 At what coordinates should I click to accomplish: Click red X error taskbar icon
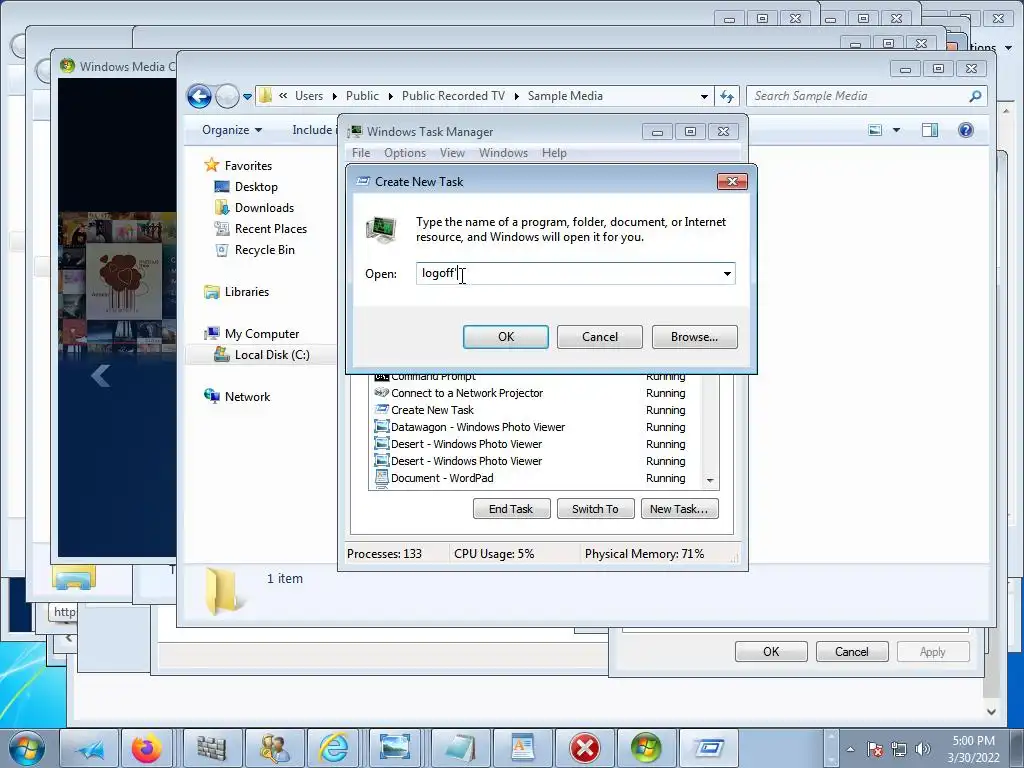[x=584, y=748]
